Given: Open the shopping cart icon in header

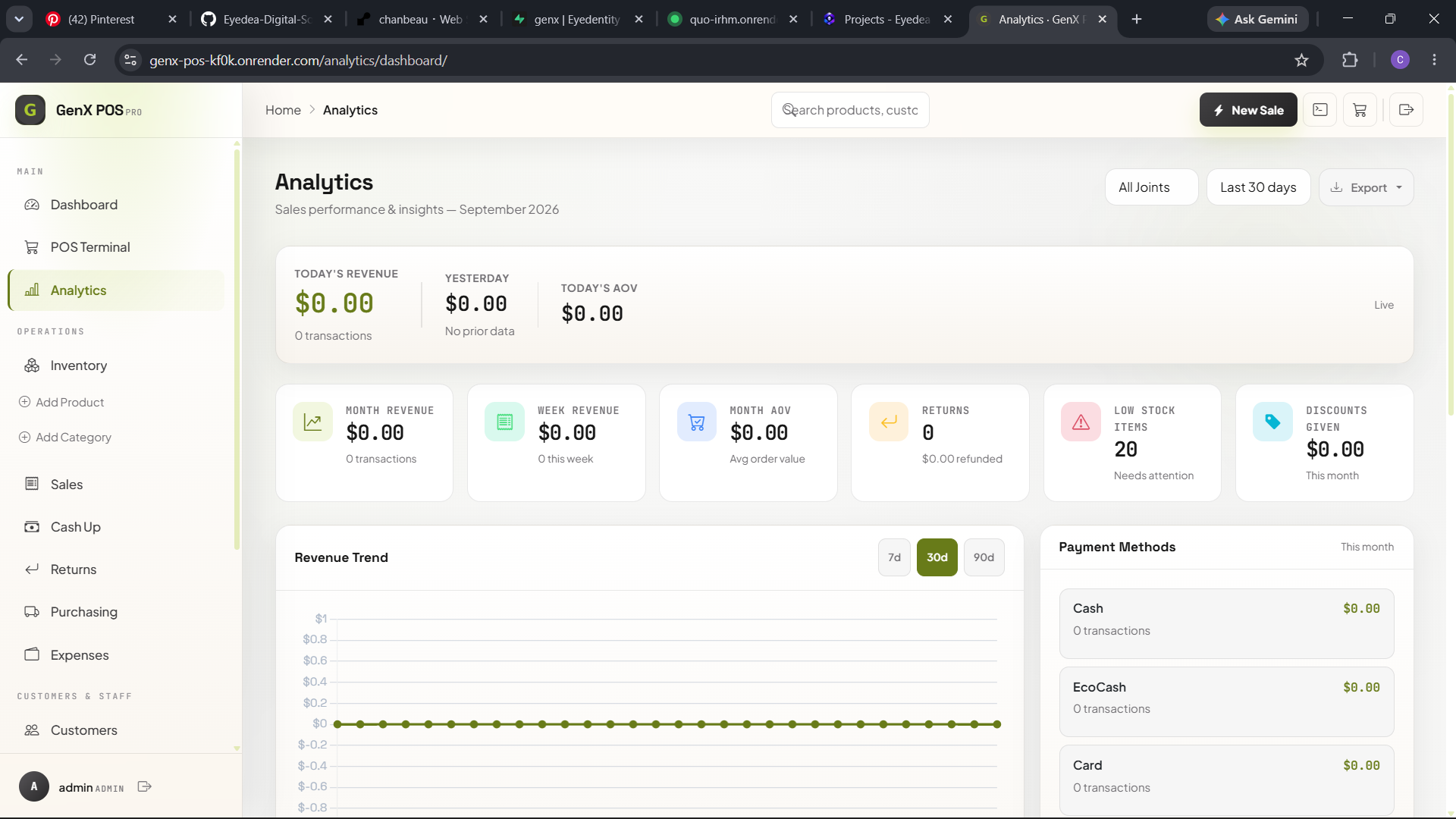Looking at the screenshot, I should 1360,110.
